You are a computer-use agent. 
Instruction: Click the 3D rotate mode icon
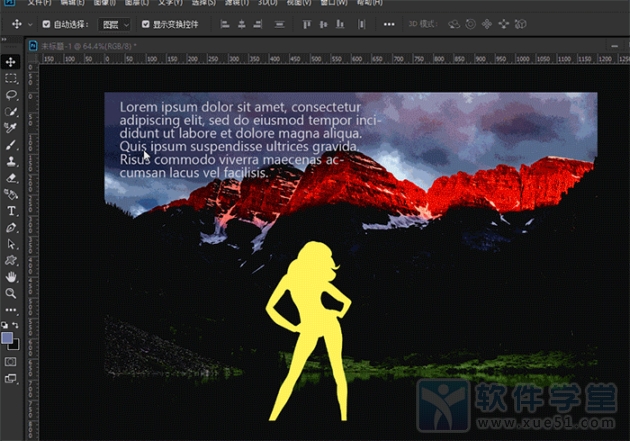[454, 24]
